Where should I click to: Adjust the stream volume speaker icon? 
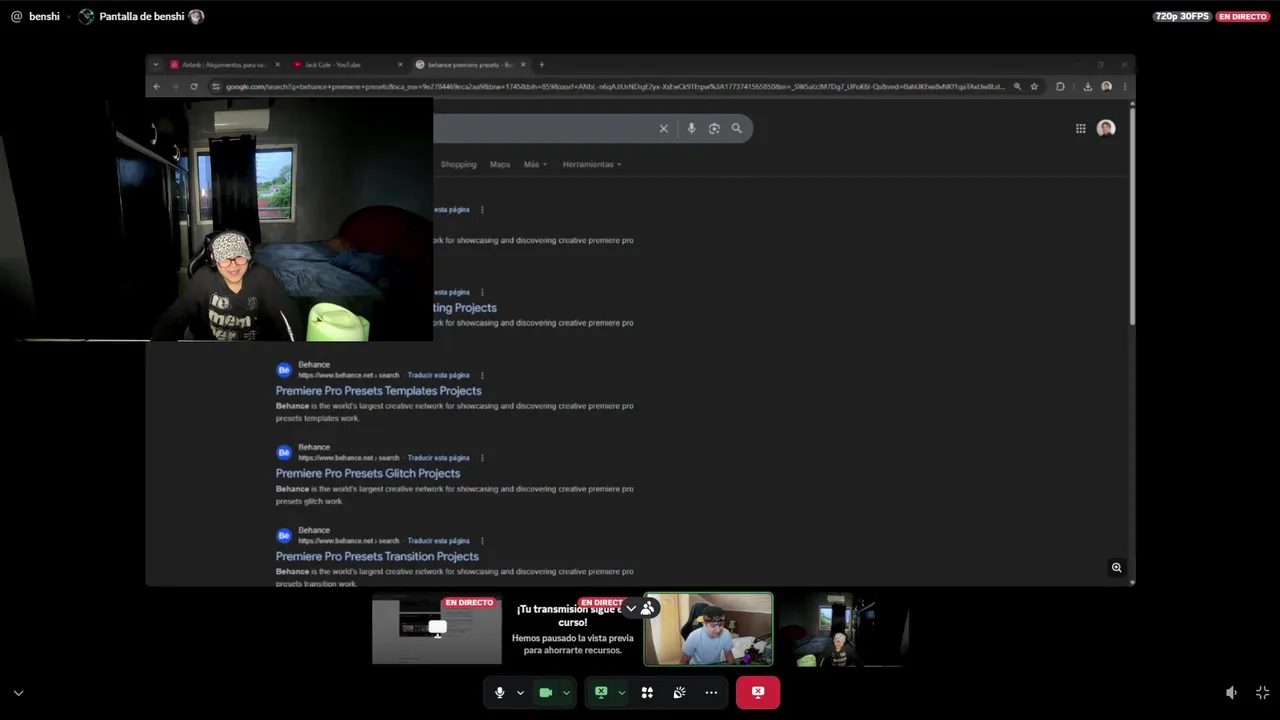(x=1231, y=692)
